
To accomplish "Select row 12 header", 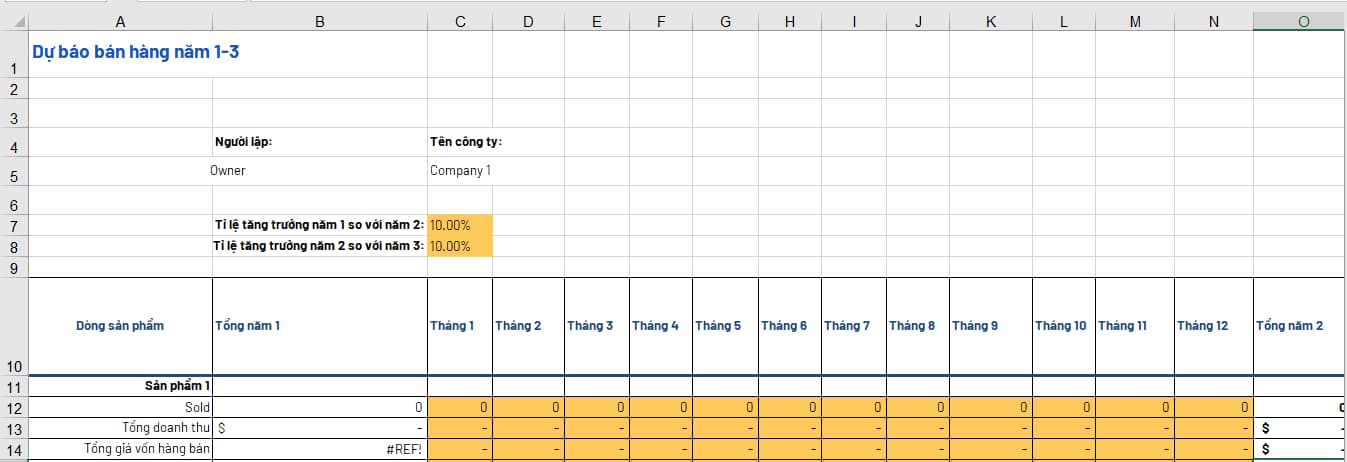I will pos(14,408).
